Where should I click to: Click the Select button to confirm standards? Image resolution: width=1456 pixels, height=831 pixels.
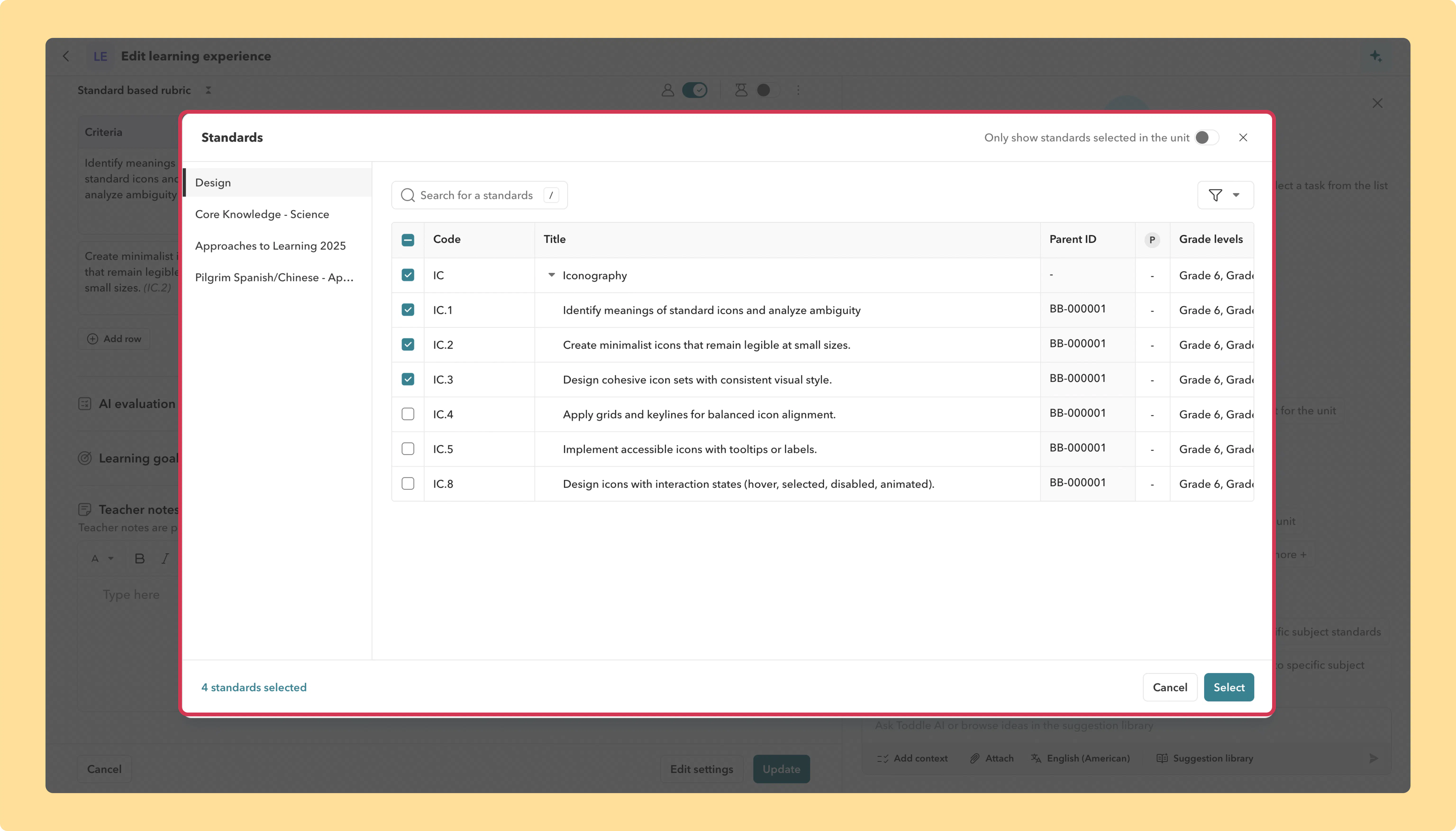coord(1229,687)
